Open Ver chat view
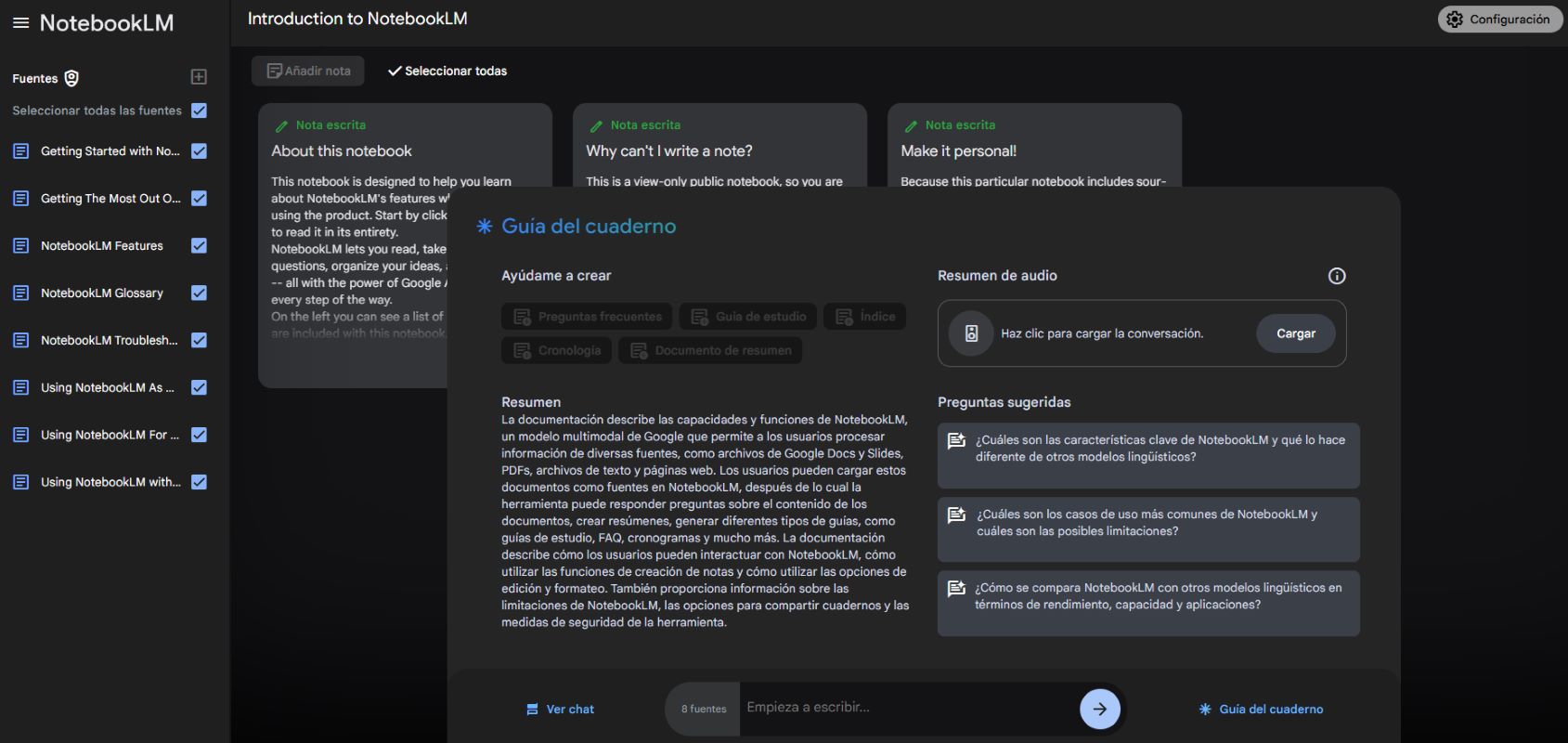 tap(560, 709)
